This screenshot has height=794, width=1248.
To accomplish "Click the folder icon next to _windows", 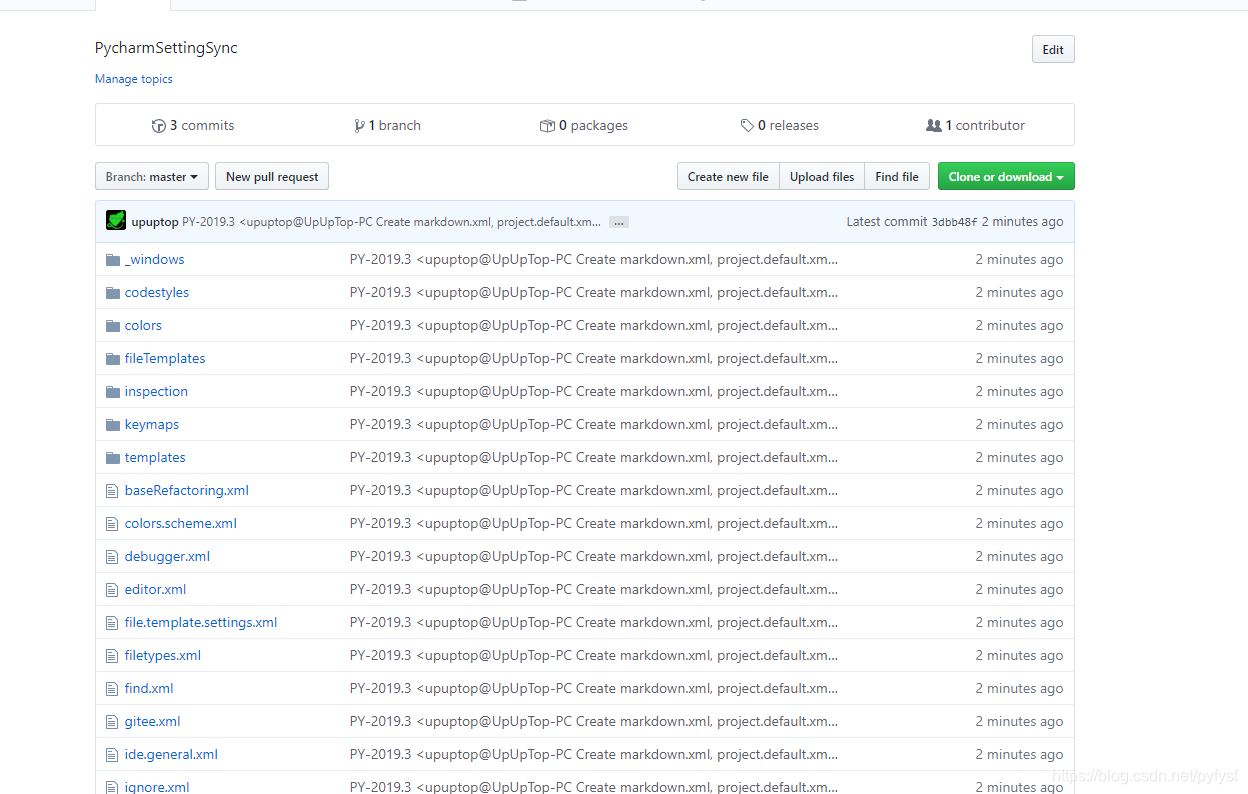I will click(113, 260).
